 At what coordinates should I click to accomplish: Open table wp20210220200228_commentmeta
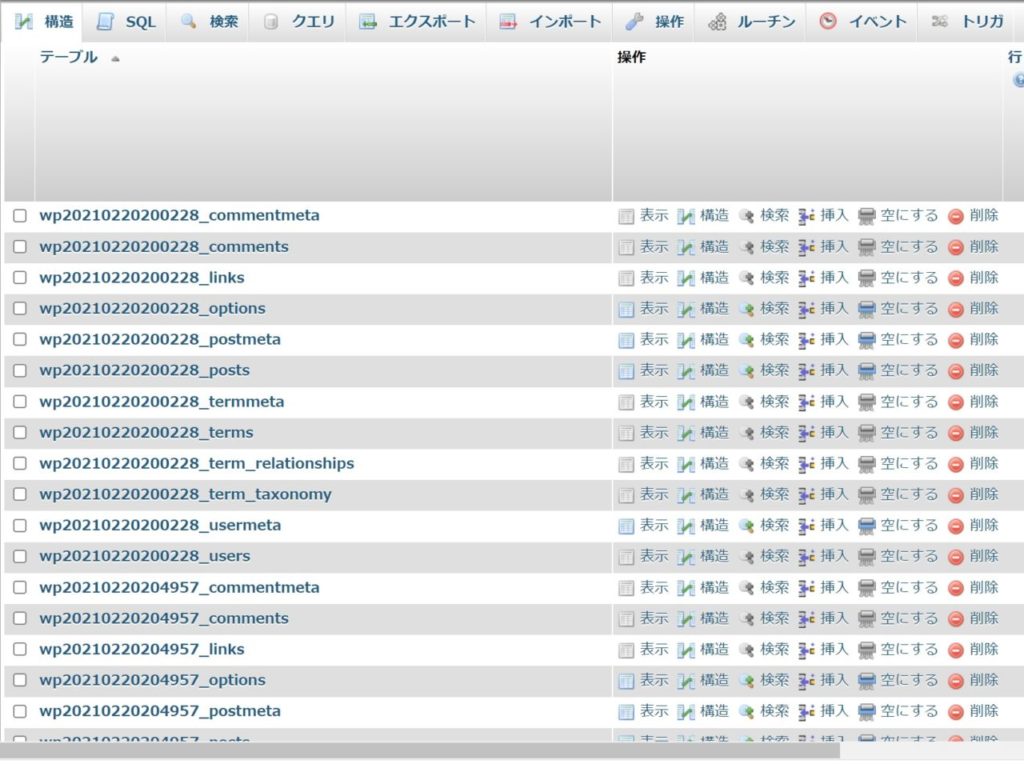click(x=180, y=215)
